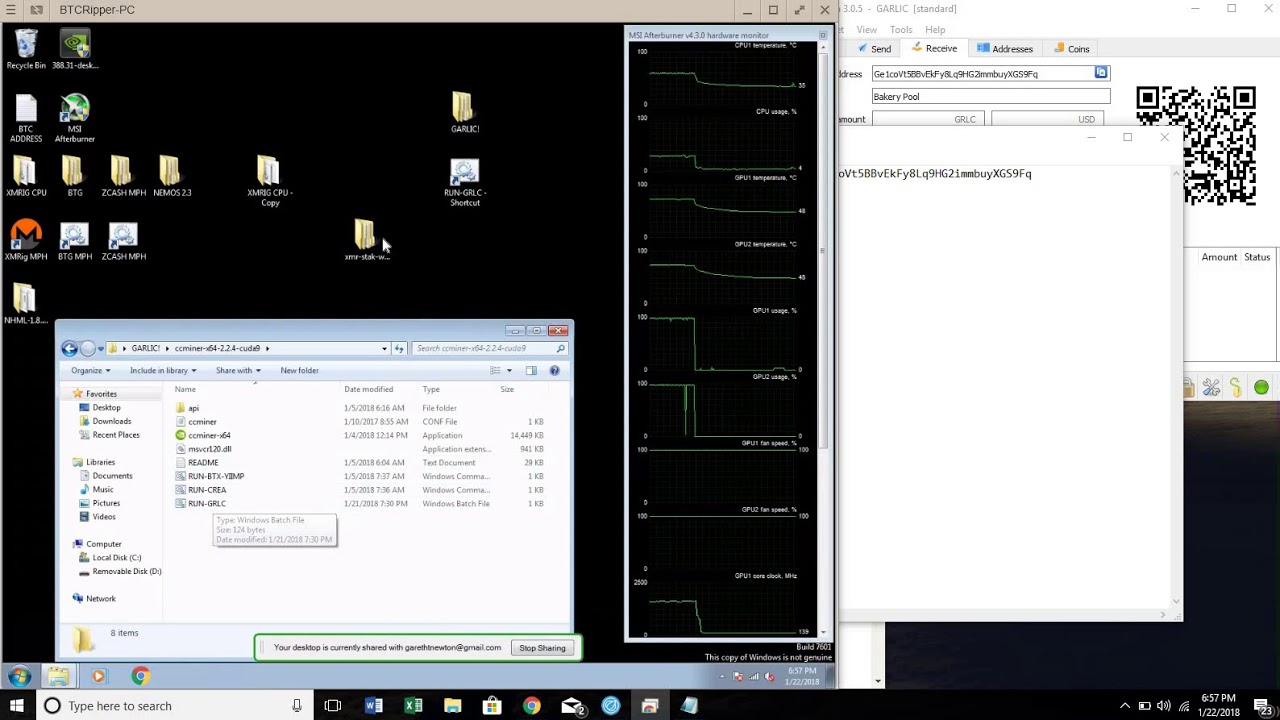The image size is (1280, 720).
Task: Select the README text document
Action: tap(203, 462)
